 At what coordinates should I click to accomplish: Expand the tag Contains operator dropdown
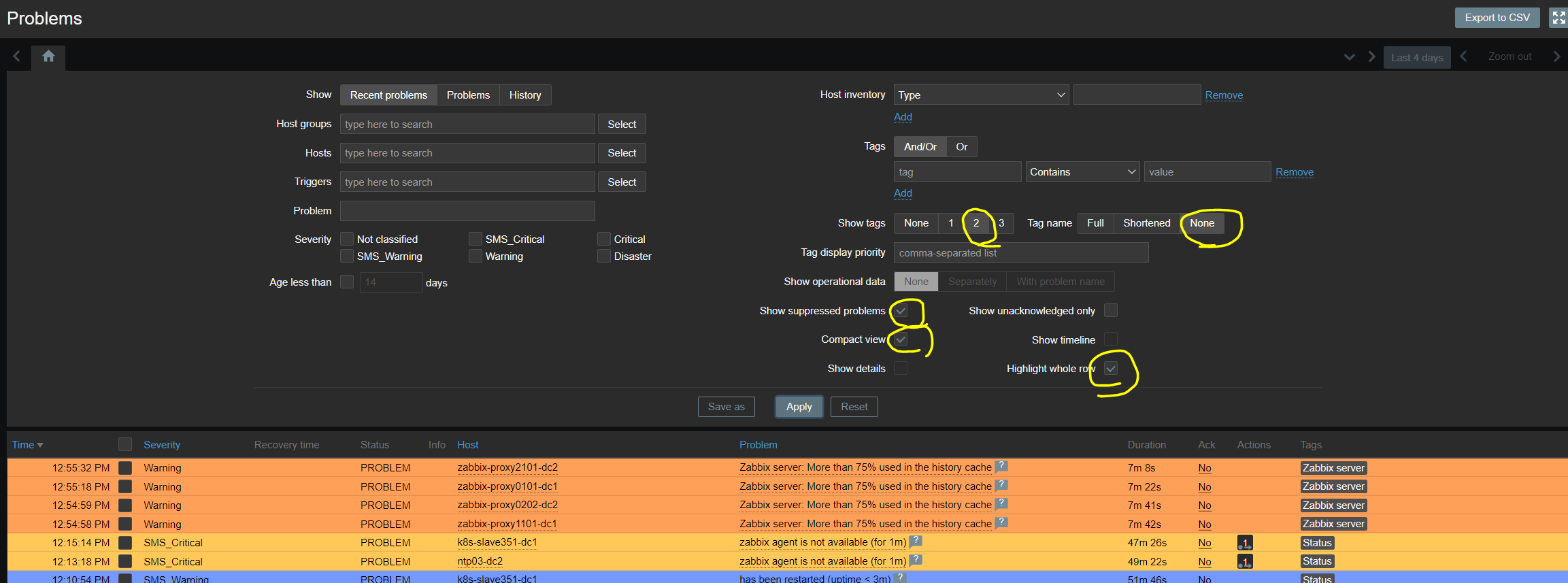pos(1082,172)
